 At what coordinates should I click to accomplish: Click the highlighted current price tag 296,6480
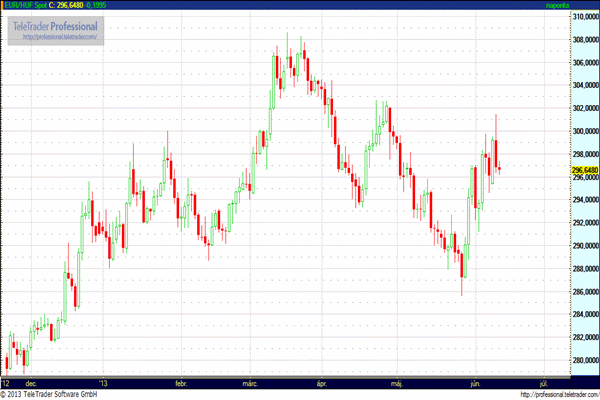tap(585, 171)
